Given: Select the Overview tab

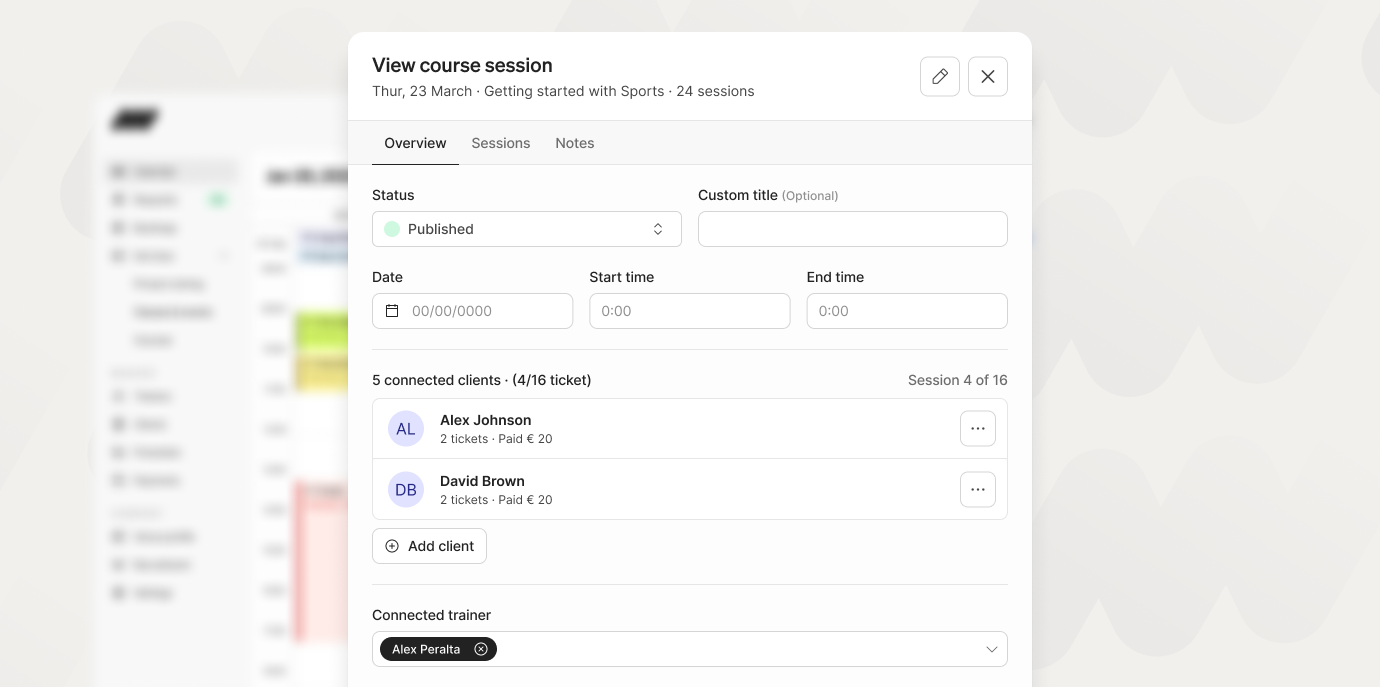Looking at the screenshot, I should pyautogui.click(x=415, y=143).
